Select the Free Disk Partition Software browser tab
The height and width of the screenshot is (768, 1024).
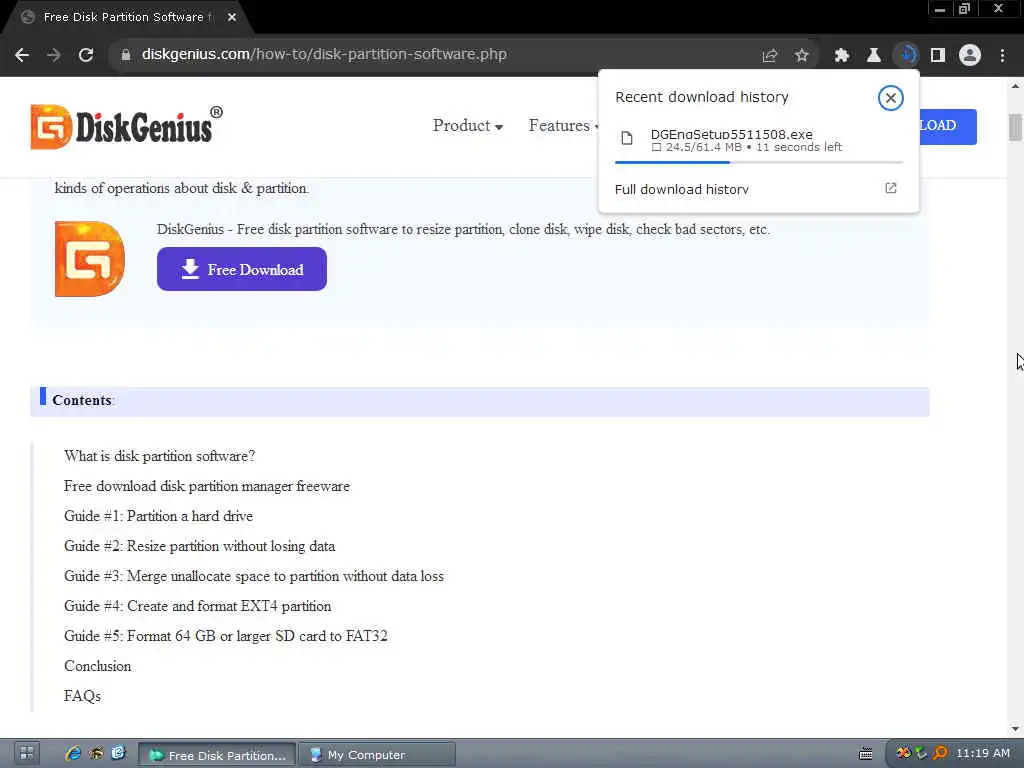click(x=124, y=18)
